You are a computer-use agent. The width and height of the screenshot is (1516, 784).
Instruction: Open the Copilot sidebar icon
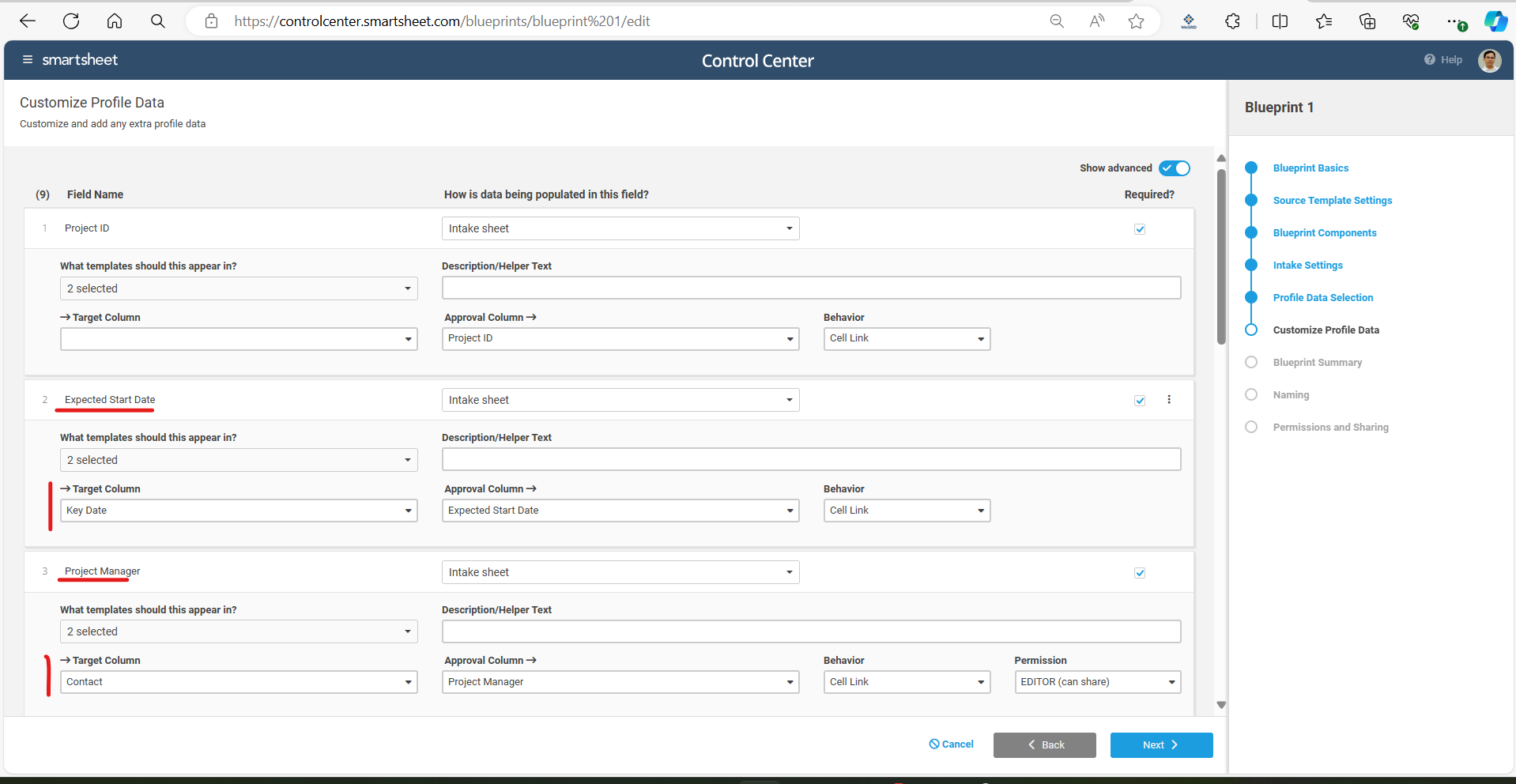(x=1495, y=21)
